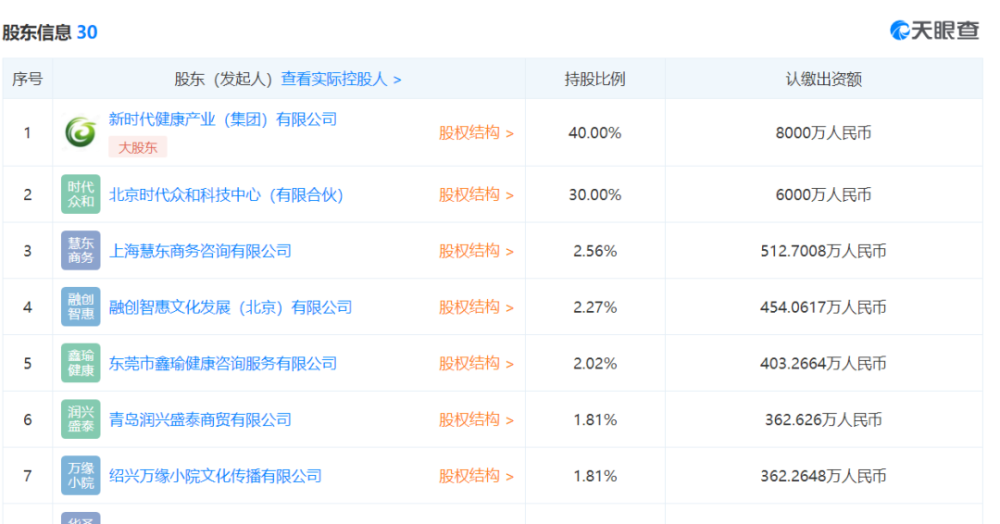The width and height of the screenshot is (1000, 524).
Task: Open 青岛润兴盛泰商贸有限公司 link
Action: [x=200, y=420]
